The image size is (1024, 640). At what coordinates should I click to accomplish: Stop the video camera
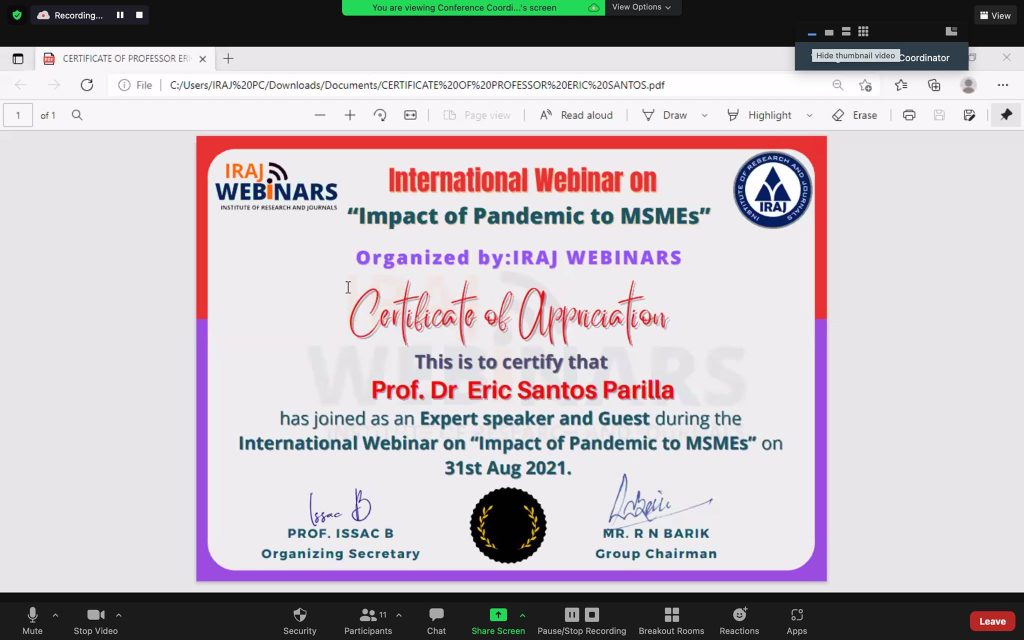[95, 615]
